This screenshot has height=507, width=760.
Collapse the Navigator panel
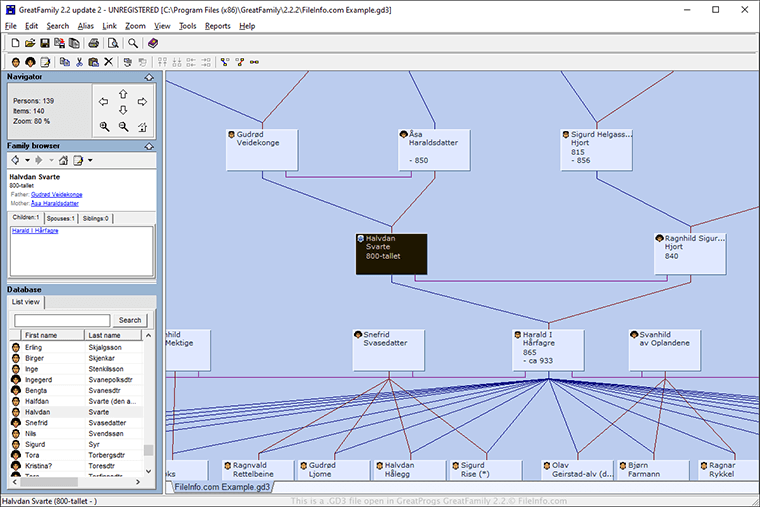[148, 77]
